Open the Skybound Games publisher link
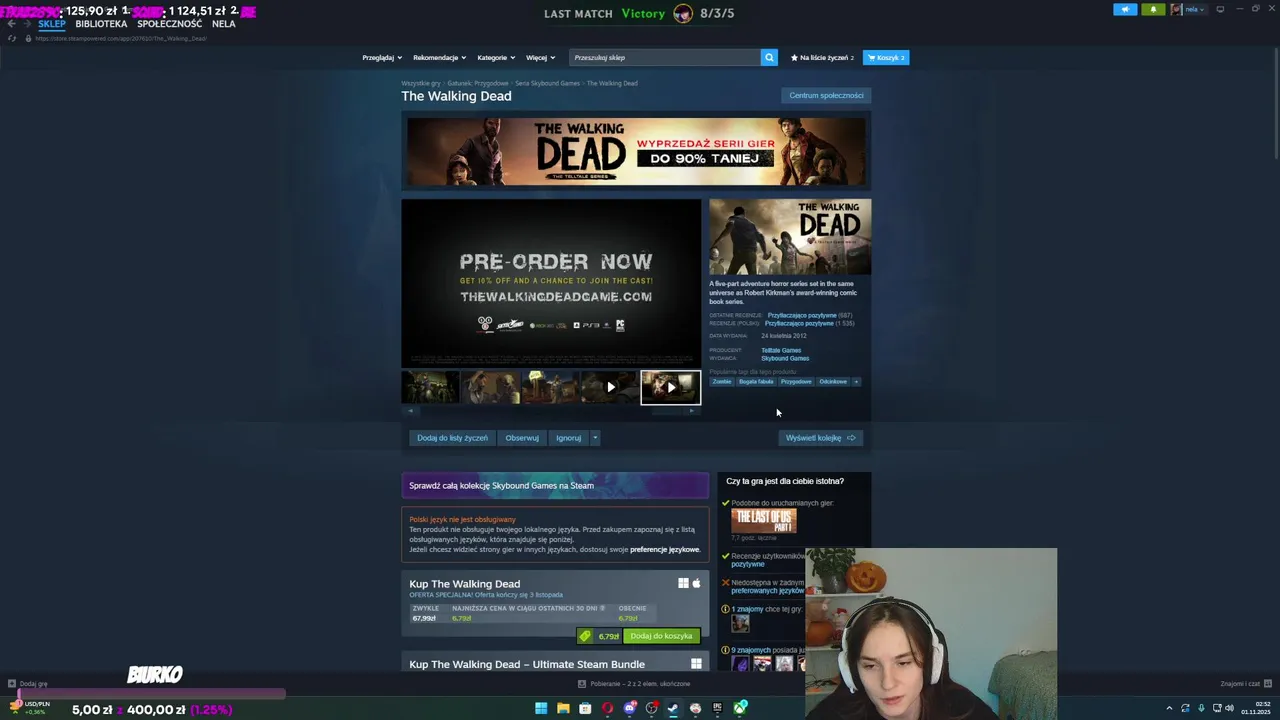The image size is (1280, 720). [x=785, y=358]
